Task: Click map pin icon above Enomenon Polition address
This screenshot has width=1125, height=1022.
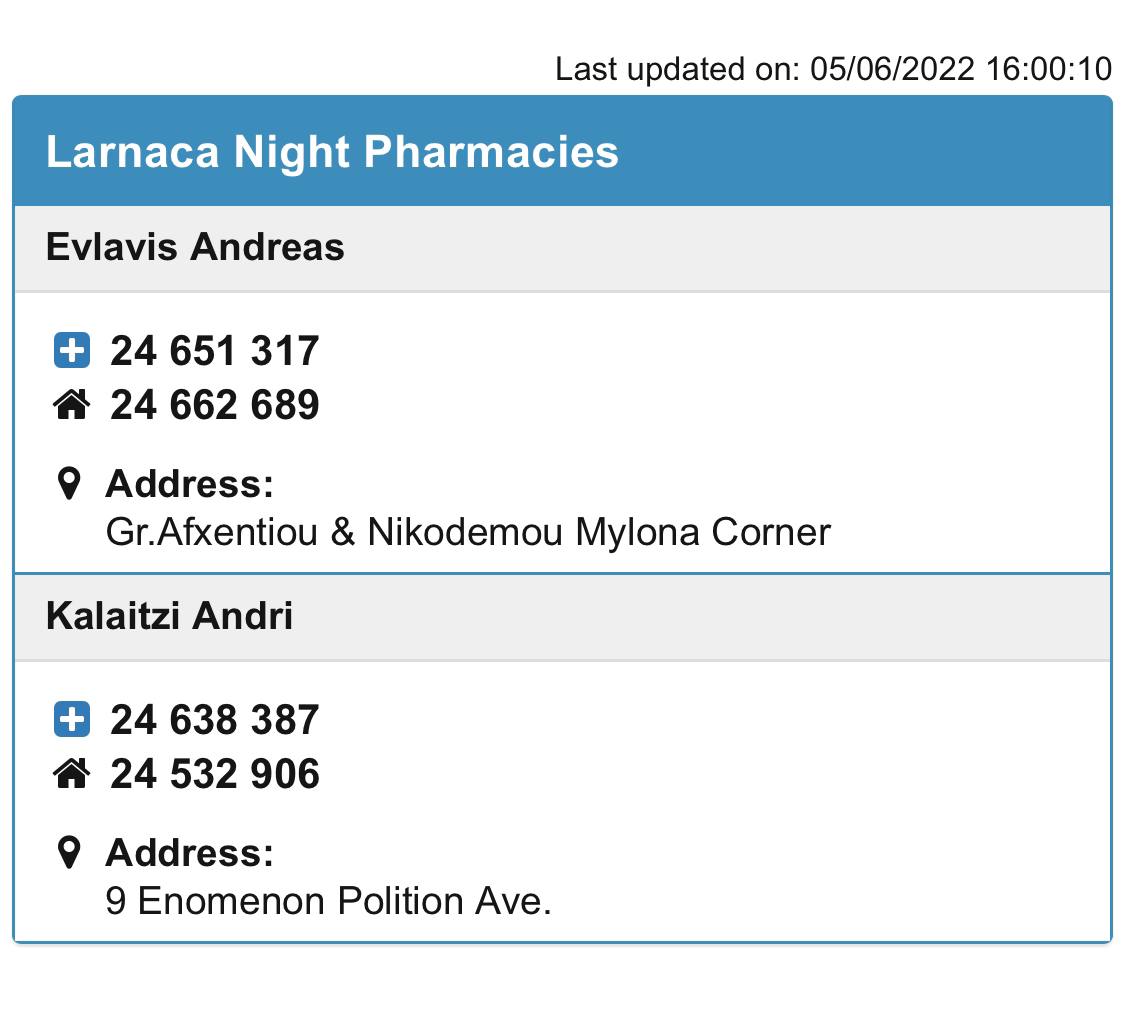Action: tap(69, 854)
